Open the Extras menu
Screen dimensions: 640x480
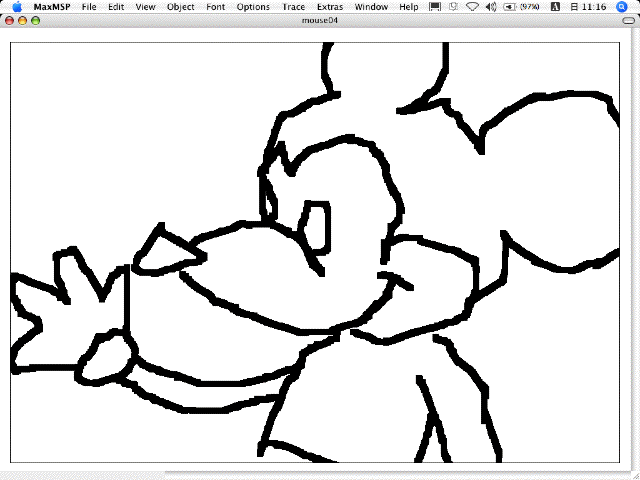pyautogui.click(x=330, y=7)
